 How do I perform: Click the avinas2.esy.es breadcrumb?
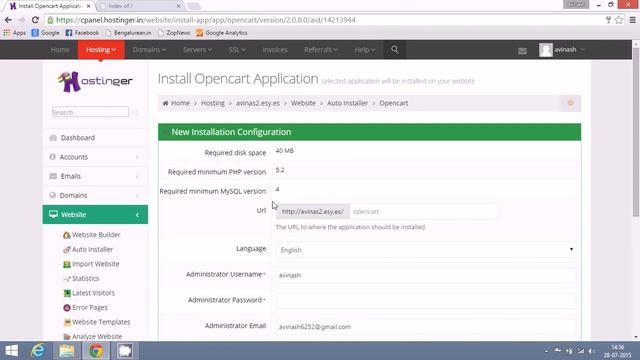click(258, 103)
